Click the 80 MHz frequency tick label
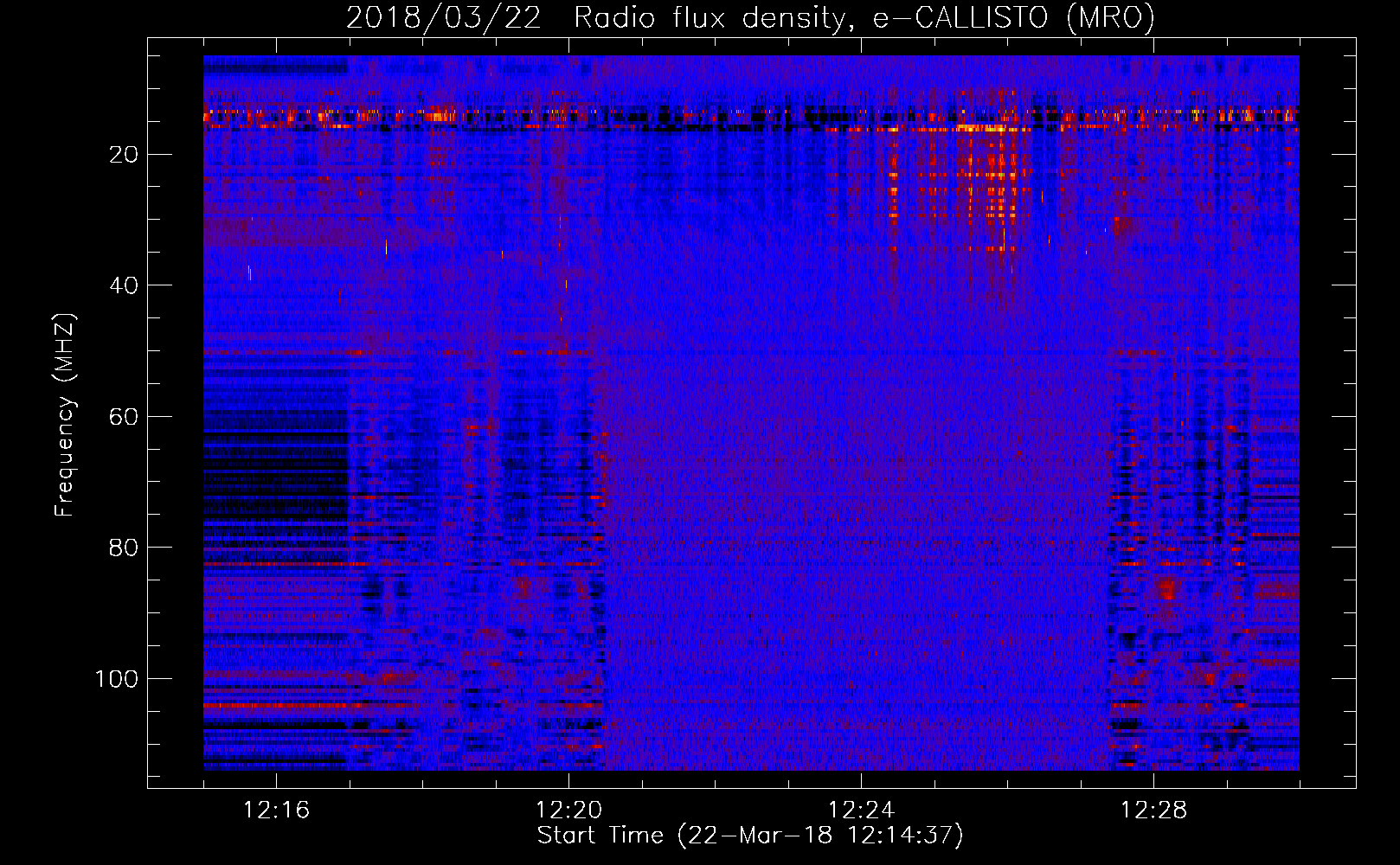This screenshot has height=865, width=1400. click(125, 548)
